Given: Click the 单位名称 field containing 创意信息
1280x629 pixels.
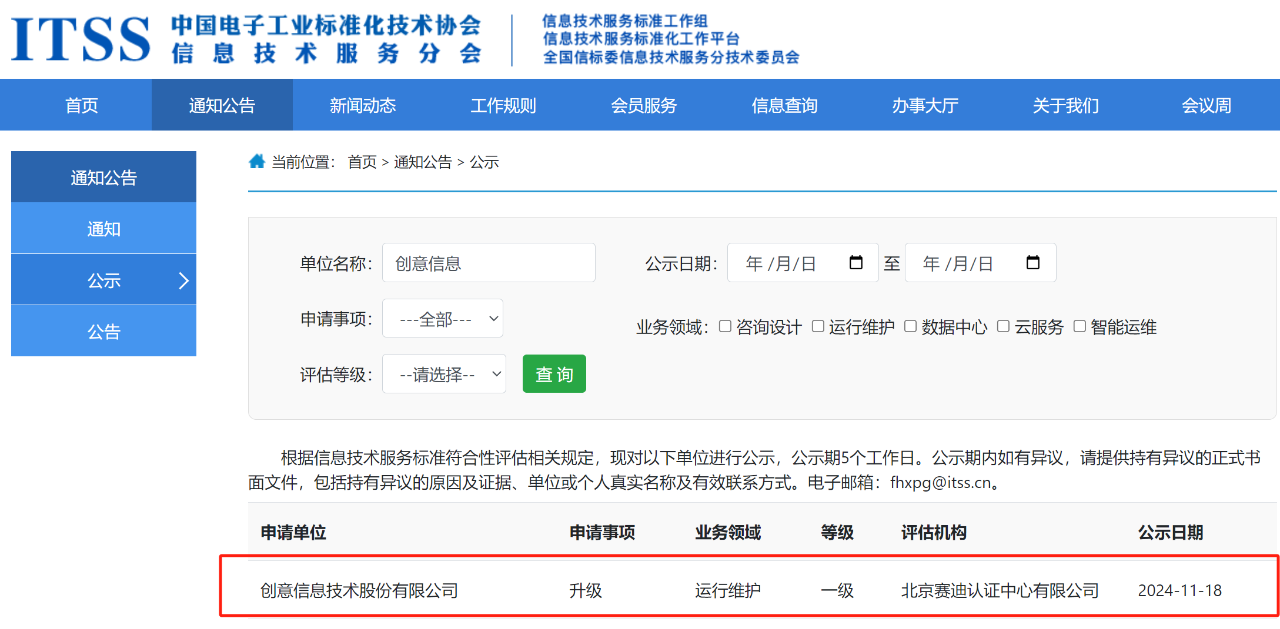Looking at the screenshot, I should 489,263.
